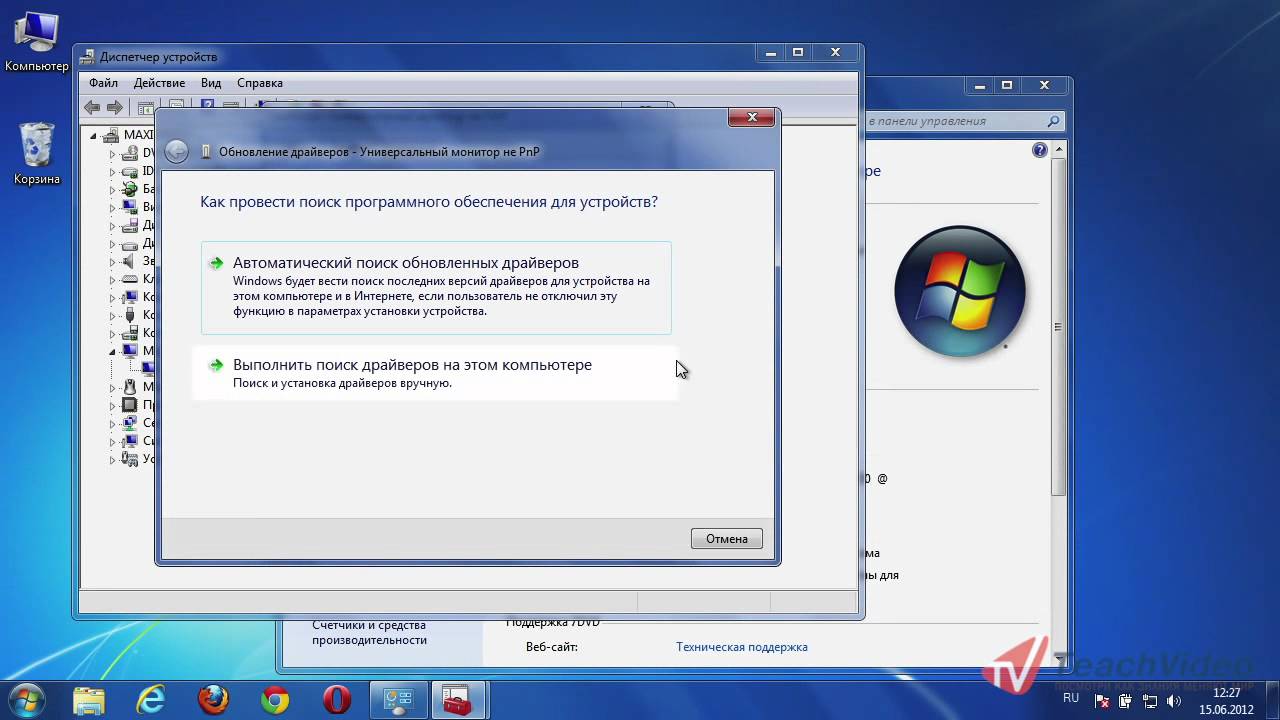
Task: Select the processors (Пр) chip icon
Action: [x=129, y=405]
